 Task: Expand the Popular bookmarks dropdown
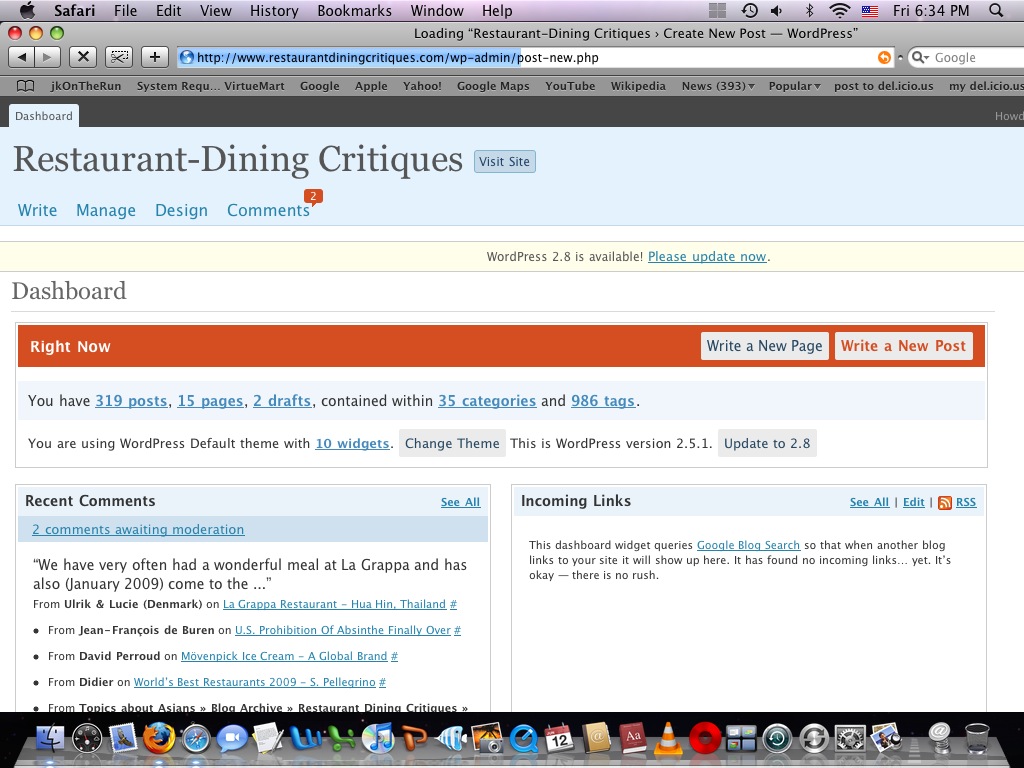click(x=794, y=86)
